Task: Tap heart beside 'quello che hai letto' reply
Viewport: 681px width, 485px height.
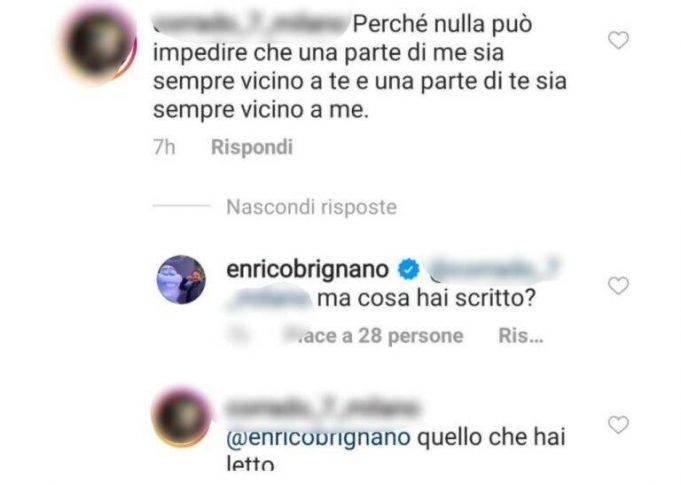Action: [618, 425]
